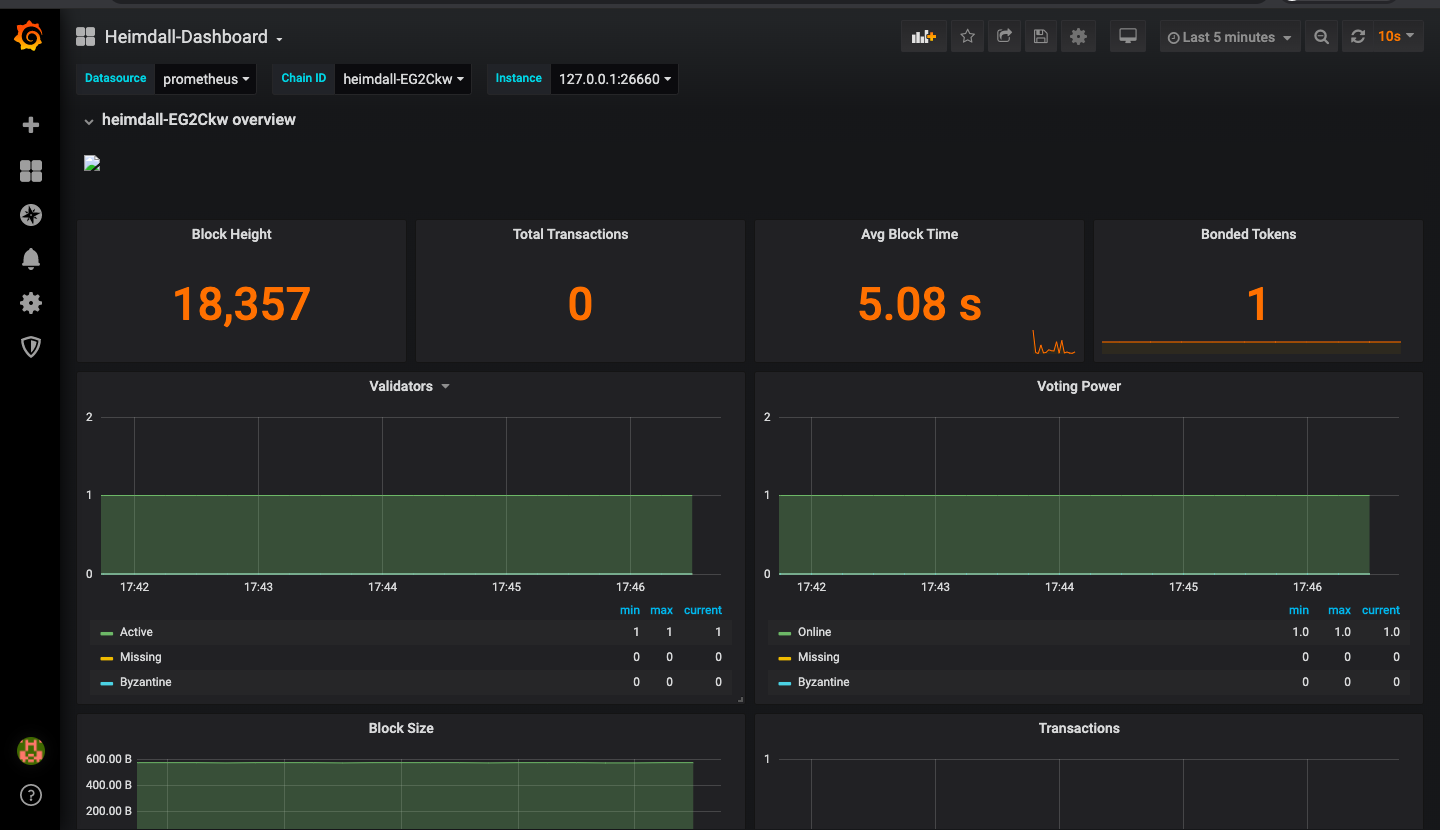Sort Validators legend by max column
The height and width of the screenshot is (830, 1440).
point(661,610)
